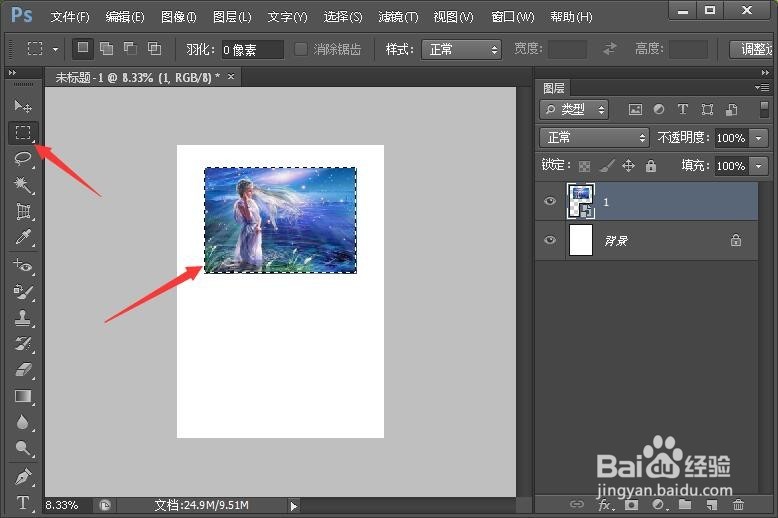The image size is (778, 518).
Task: Hide the 背景 layer eye
Action: pos(550,240)
